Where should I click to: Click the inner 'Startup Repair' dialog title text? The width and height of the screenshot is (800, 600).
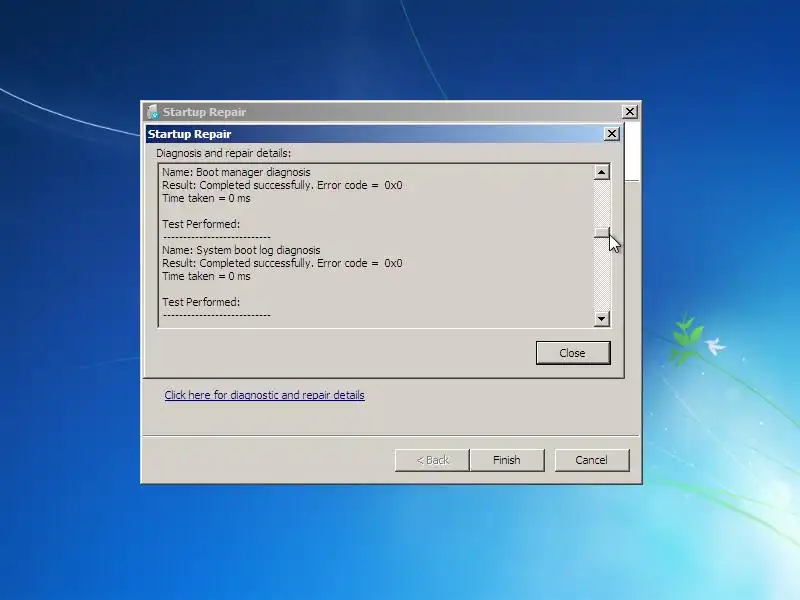190,134
